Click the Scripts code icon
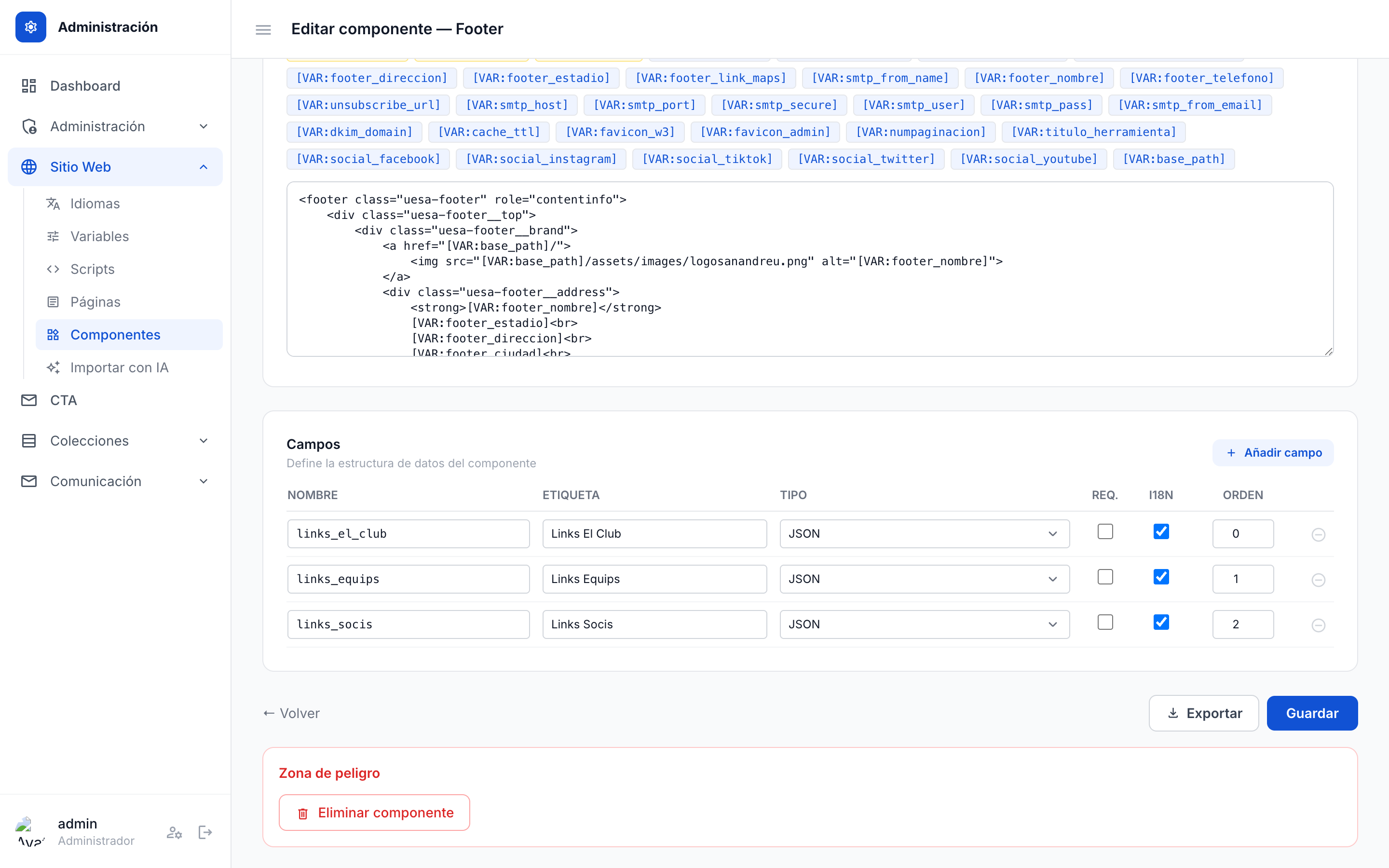The height and width of the screenshot is (868, 1389). 54,269
